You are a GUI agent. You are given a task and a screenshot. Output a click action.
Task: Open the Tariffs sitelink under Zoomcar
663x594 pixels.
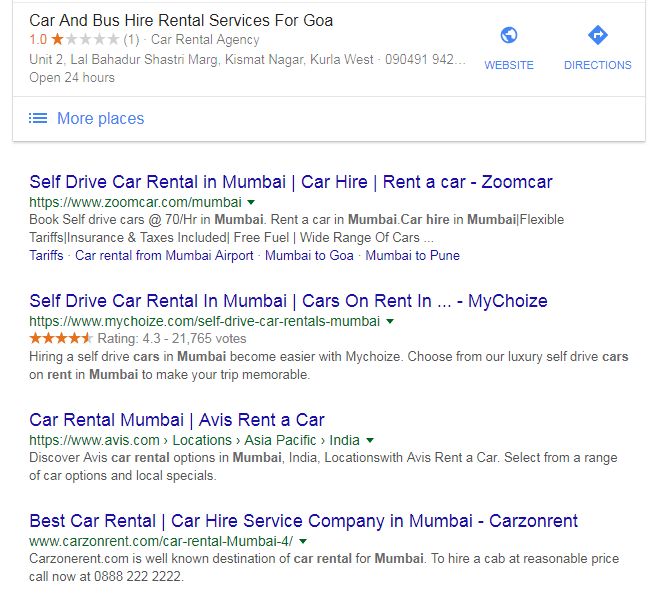(x=46, y=255)
